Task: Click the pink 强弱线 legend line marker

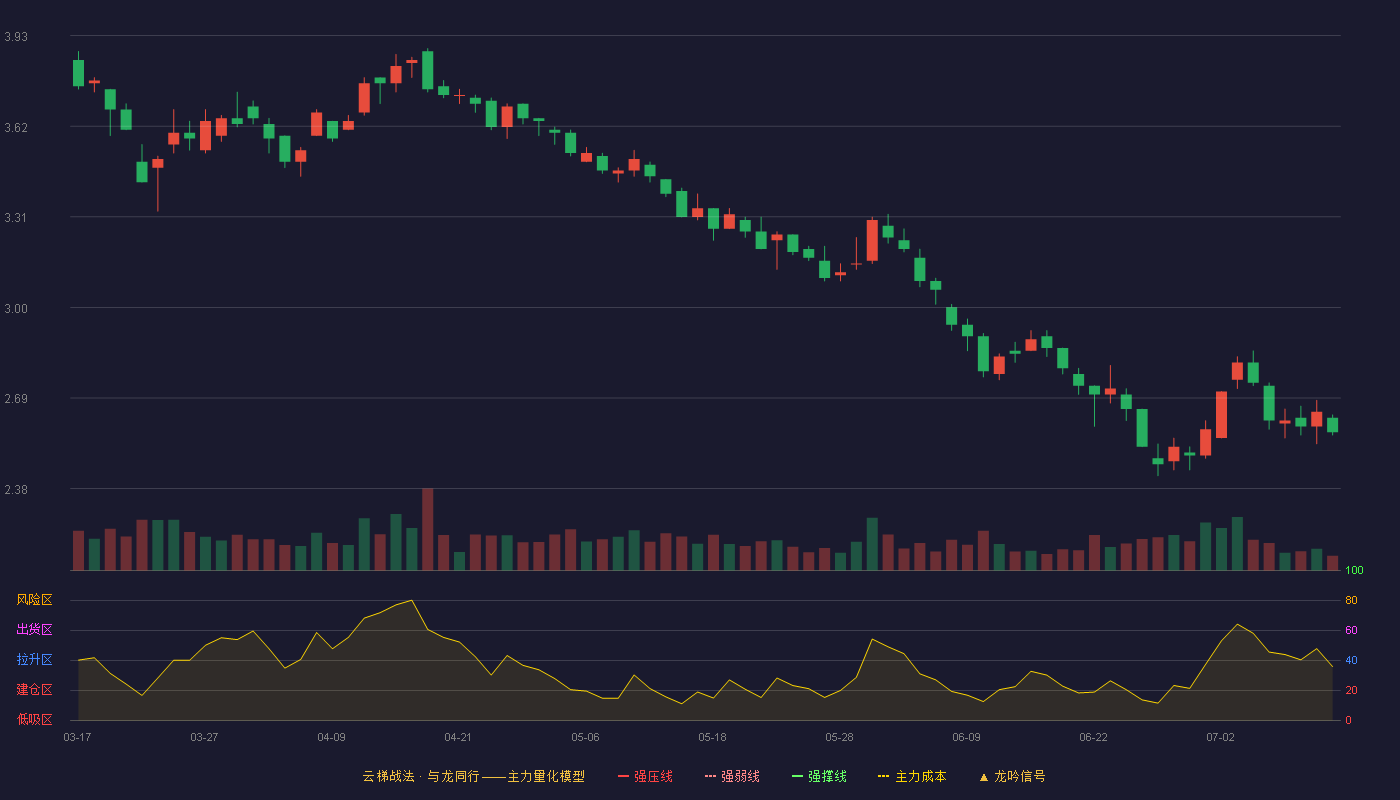Action: coord(710,776)
